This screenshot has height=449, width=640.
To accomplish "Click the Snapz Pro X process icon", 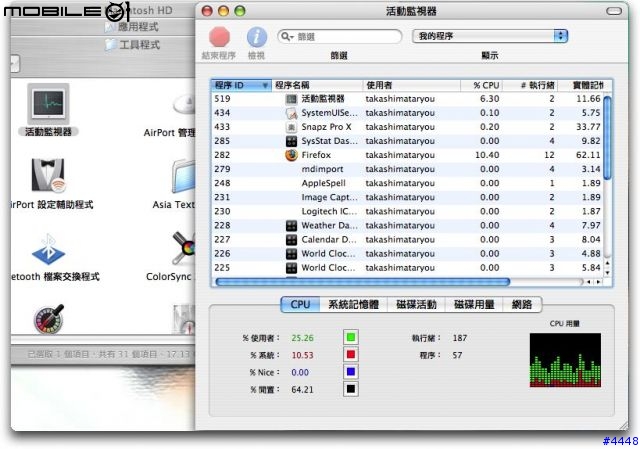I will coord(291,127).
